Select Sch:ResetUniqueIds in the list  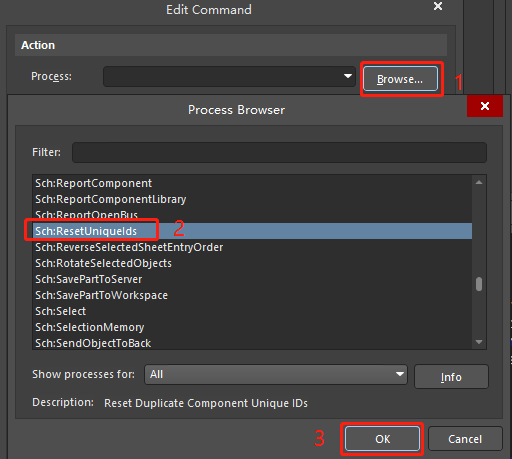(252, 231)
